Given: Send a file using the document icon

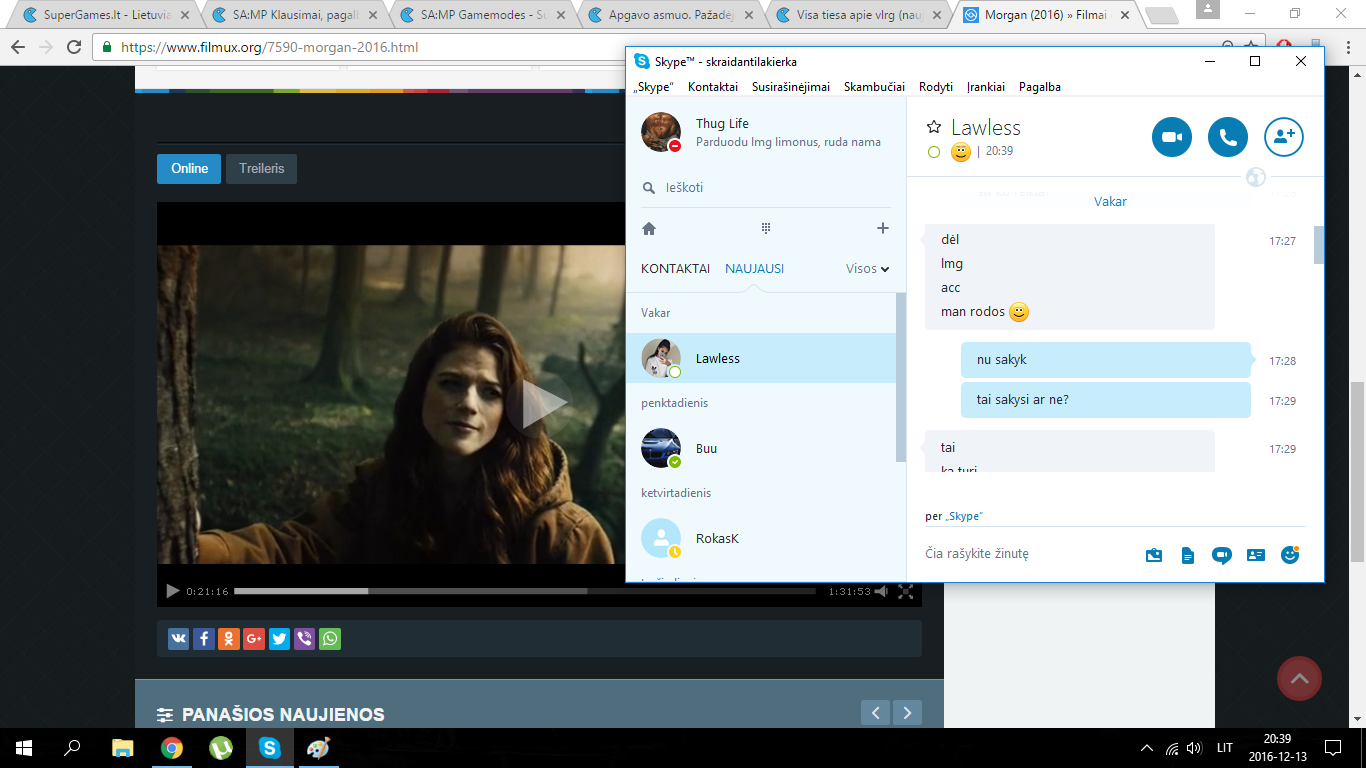Looking at the screenshot, I should (x=1188, y=555).
